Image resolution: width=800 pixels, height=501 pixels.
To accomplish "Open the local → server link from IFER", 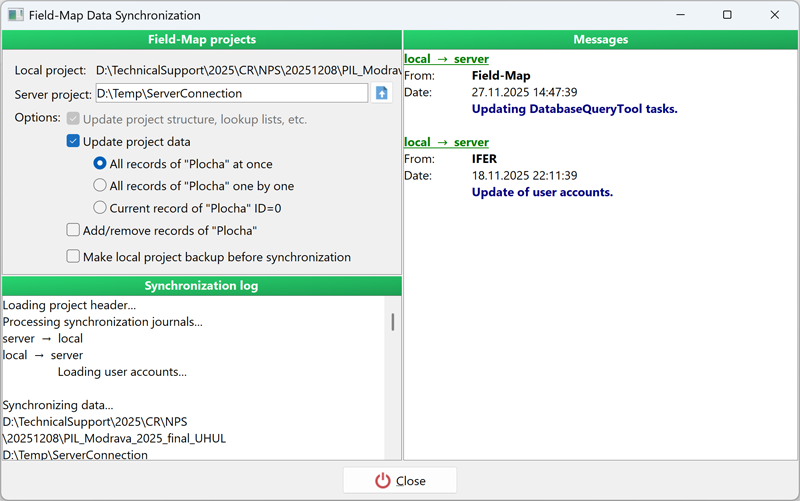I will pyautogui.click(x=446, y=142).
